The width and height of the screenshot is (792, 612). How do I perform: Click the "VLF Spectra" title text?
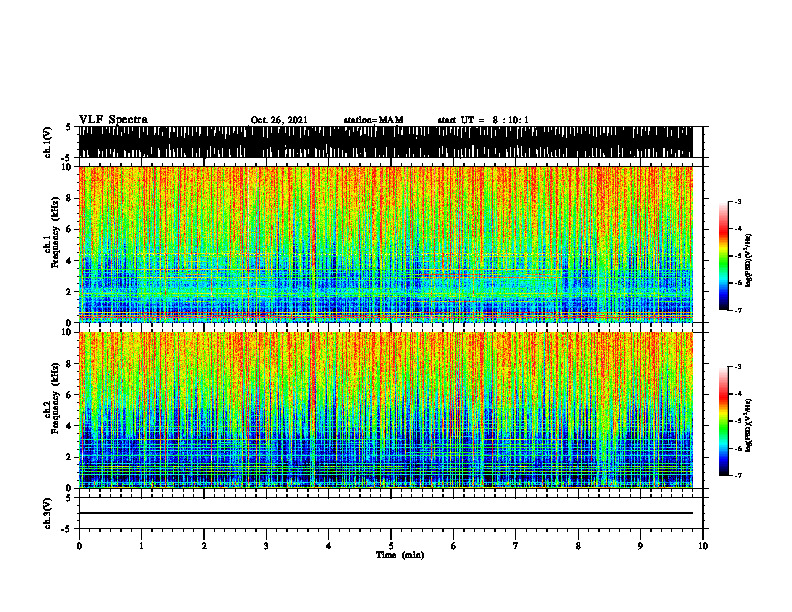(x=113, y=120)
